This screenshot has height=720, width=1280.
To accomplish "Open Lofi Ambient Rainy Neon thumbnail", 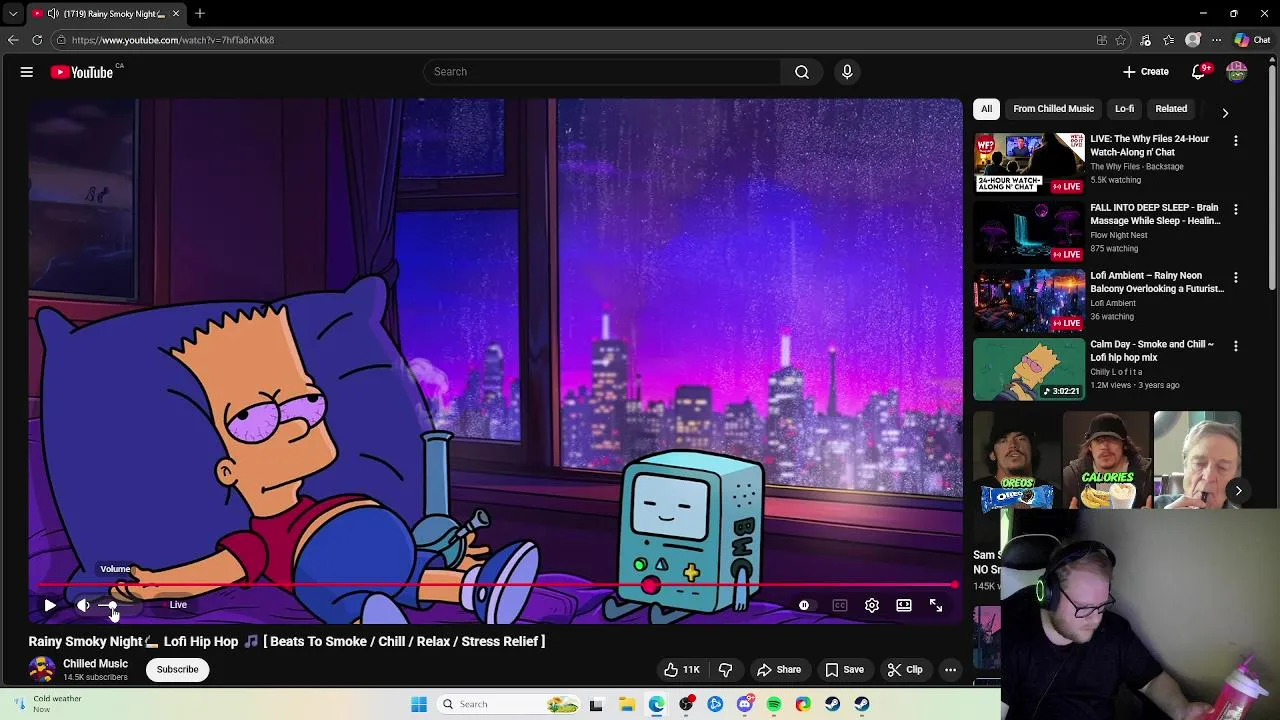I will click(x=1029, y=300).
